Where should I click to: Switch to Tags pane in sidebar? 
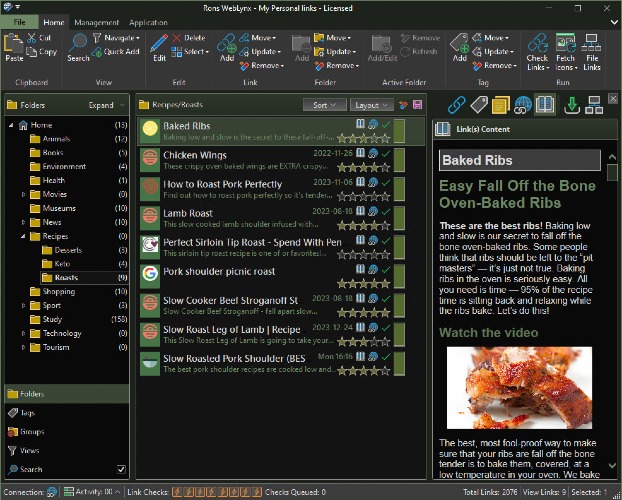[x=67, y=413]
